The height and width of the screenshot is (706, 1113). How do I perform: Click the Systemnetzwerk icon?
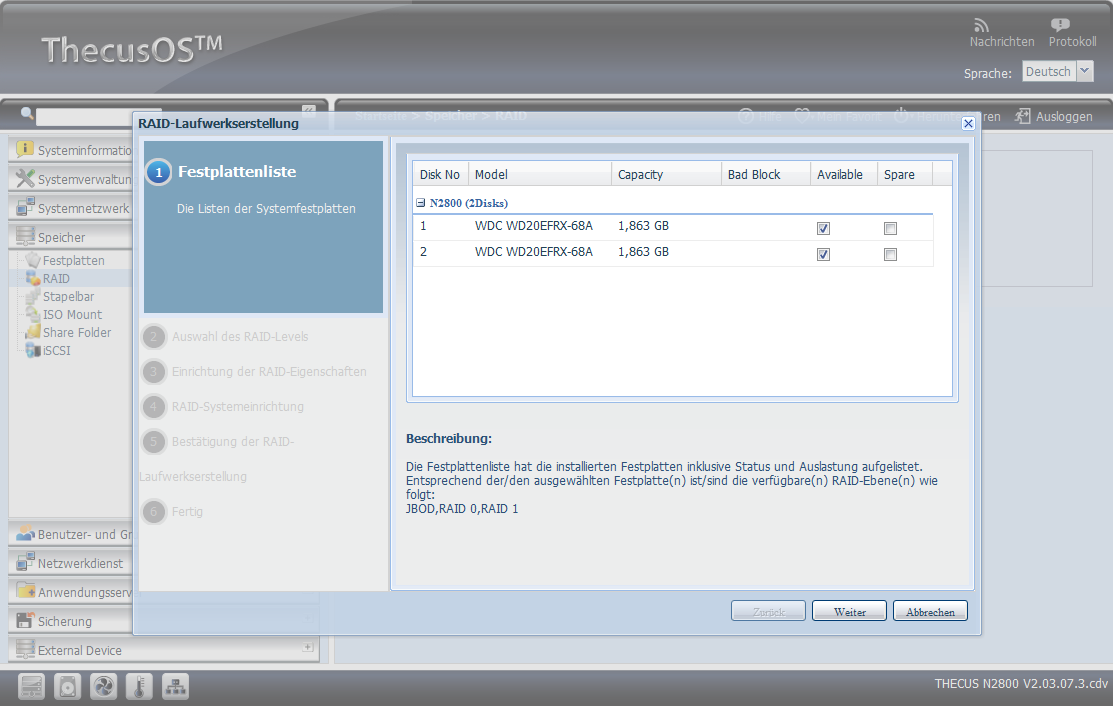25,207
